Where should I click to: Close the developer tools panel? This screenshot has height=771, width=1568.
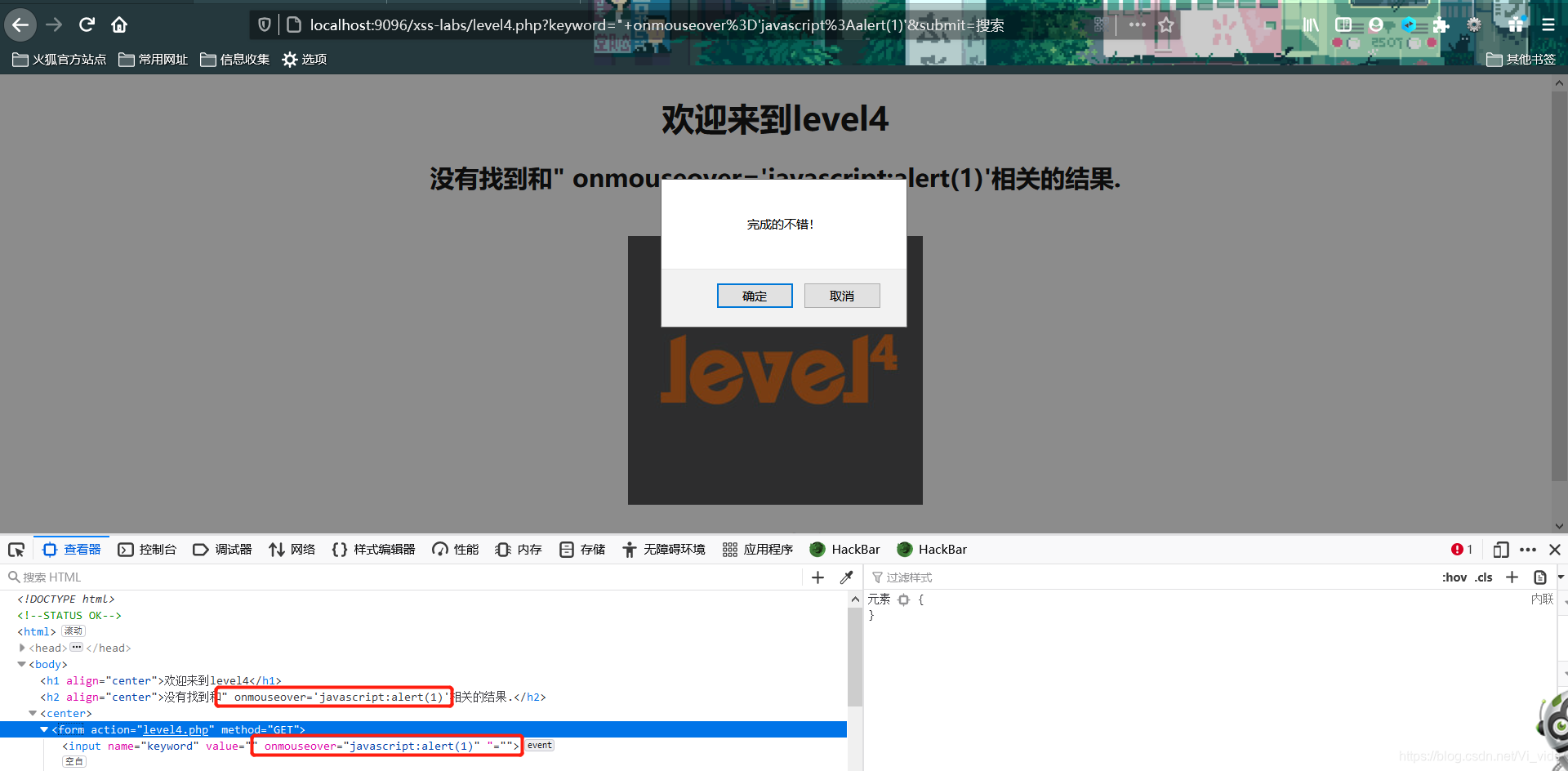click(1555, 550)
